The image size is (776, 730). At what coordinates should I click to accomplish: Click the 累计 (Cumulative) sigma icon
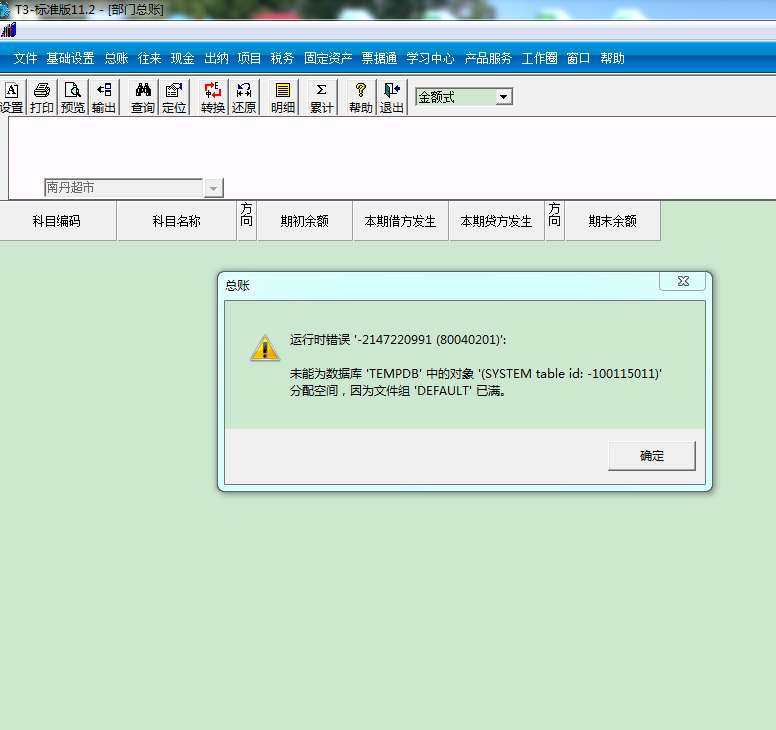[x=322, y=97]
